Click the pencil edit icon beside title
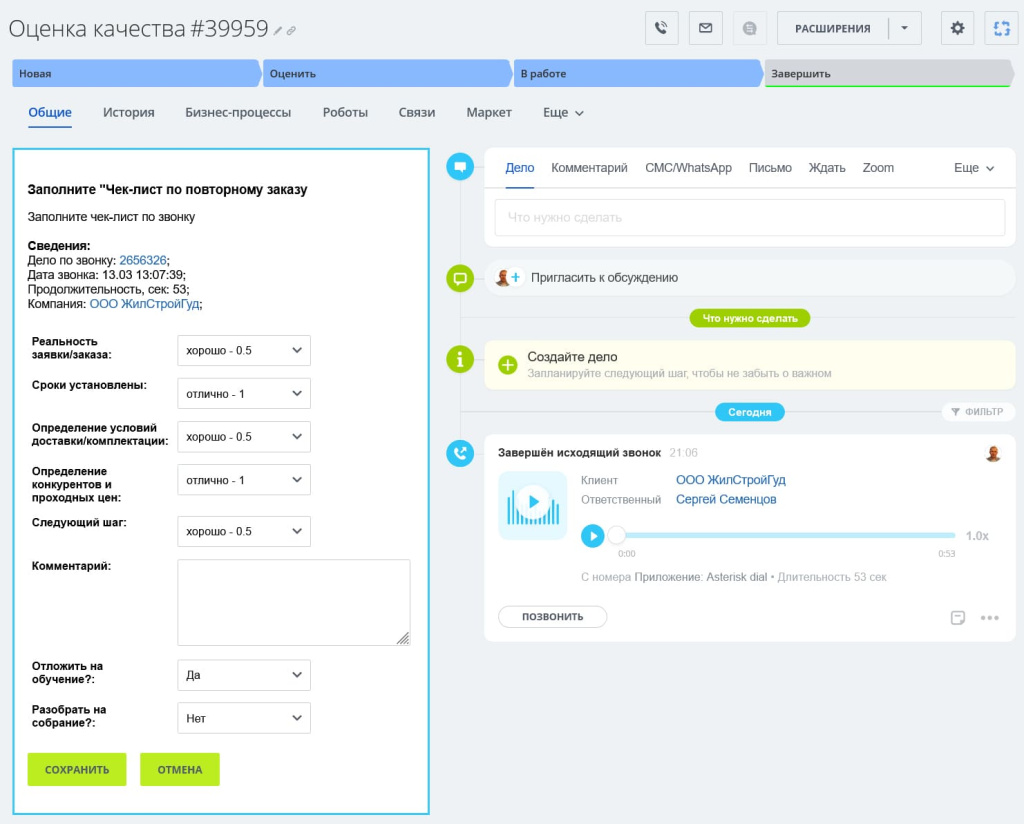Screen dimensions: 1024x824 pyautogui.click(x=278, y=31)
